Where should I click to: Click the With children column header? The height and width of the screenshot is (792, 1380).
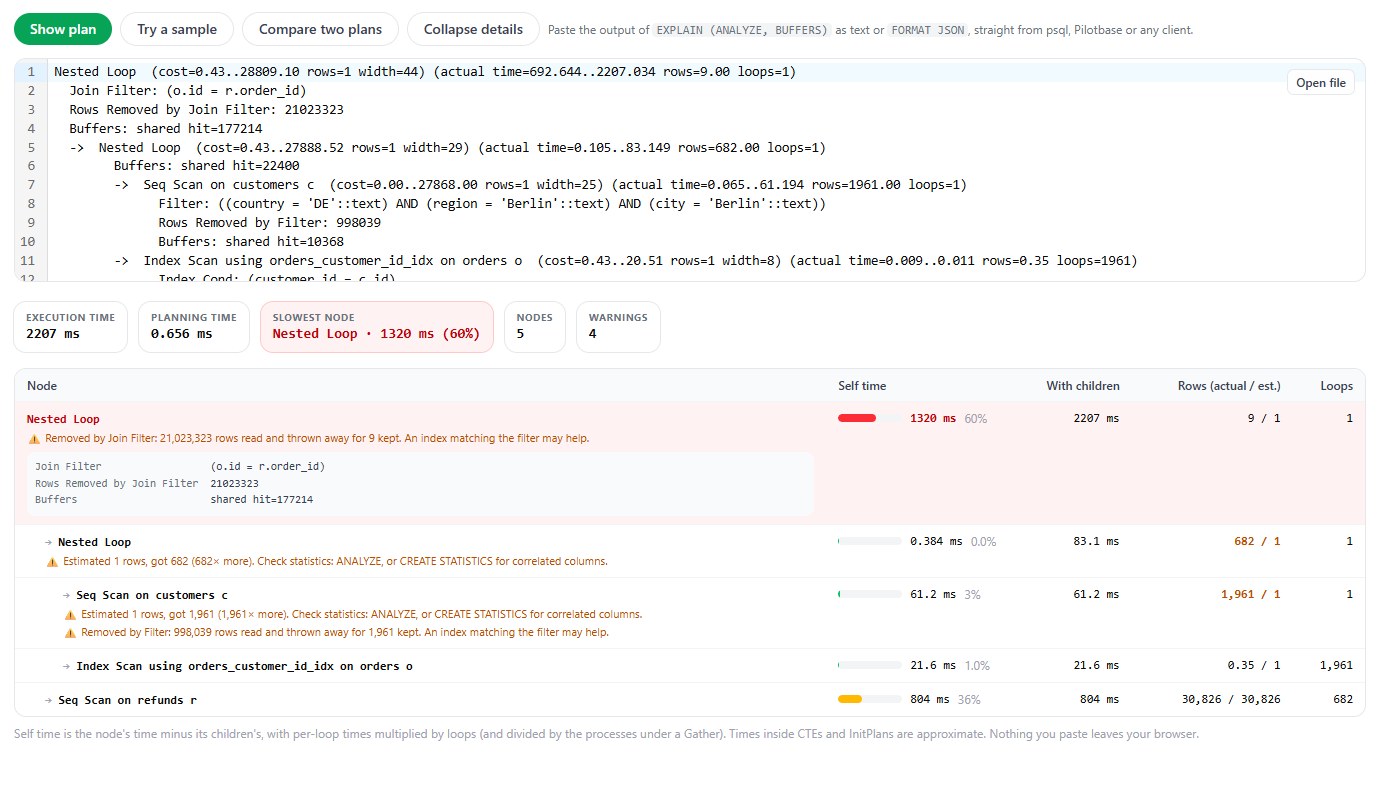pyautogui.click(x=1083, y=386)
